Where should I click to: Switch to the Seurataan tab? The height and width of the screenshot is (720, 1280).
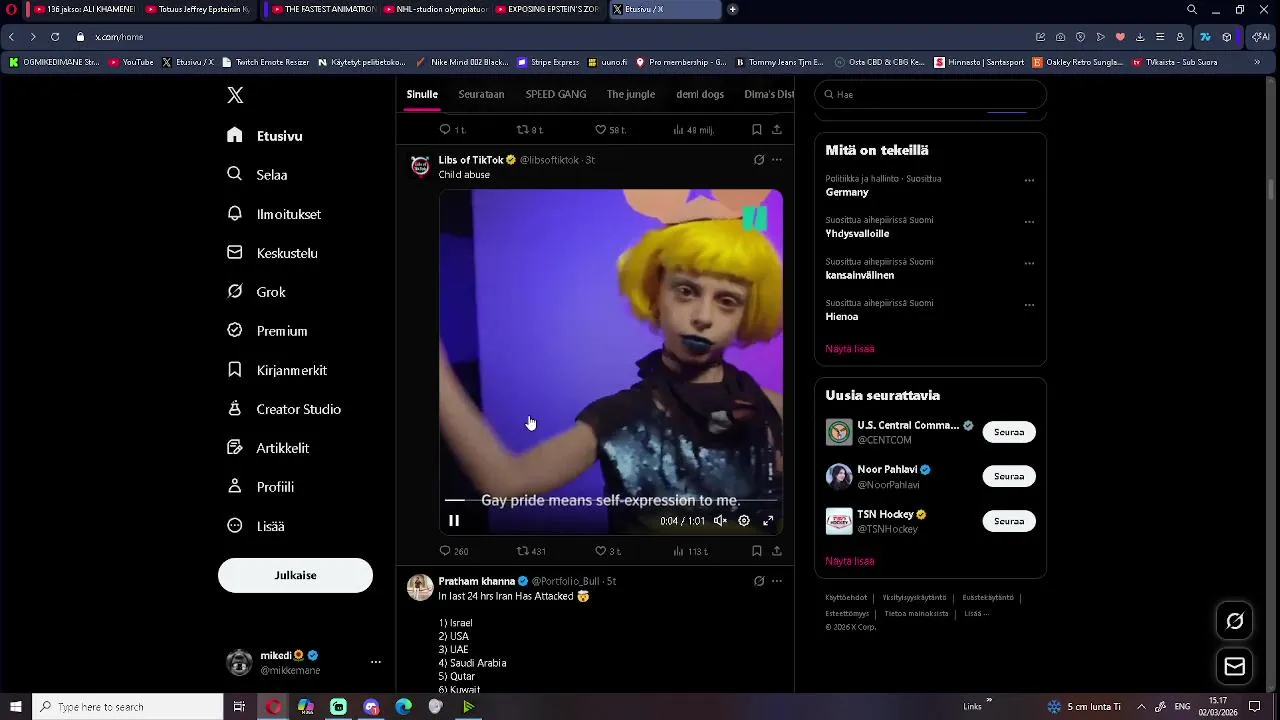click(x=481, y=94)
